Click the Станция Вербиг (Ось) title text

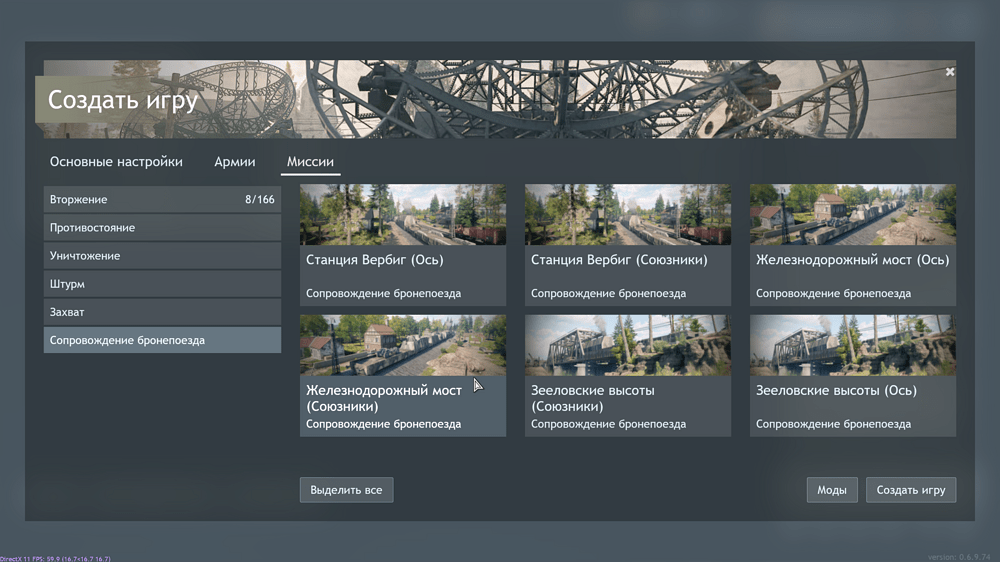click(x=375, y=260)
